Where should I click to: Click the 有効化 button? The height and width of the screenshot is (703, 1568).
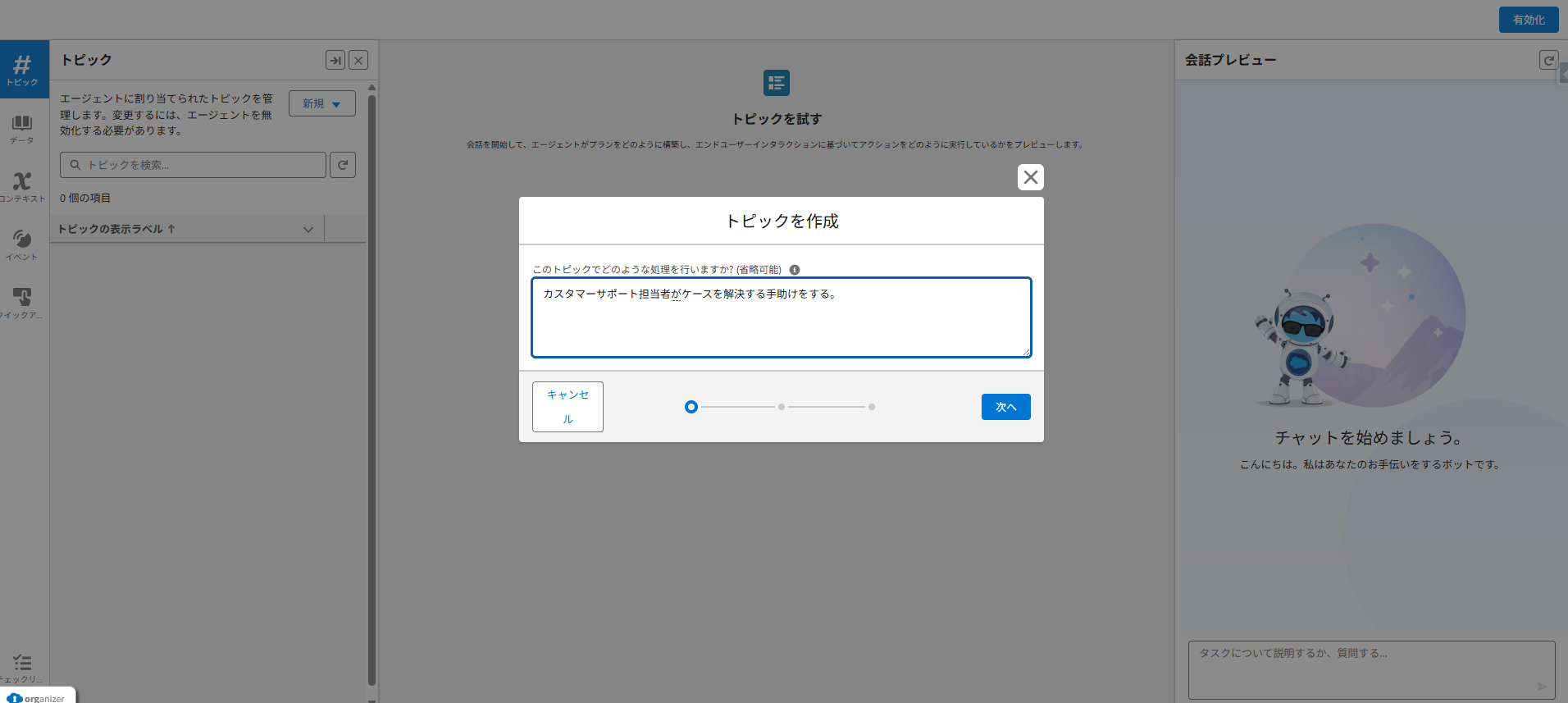click(1528, 20)
